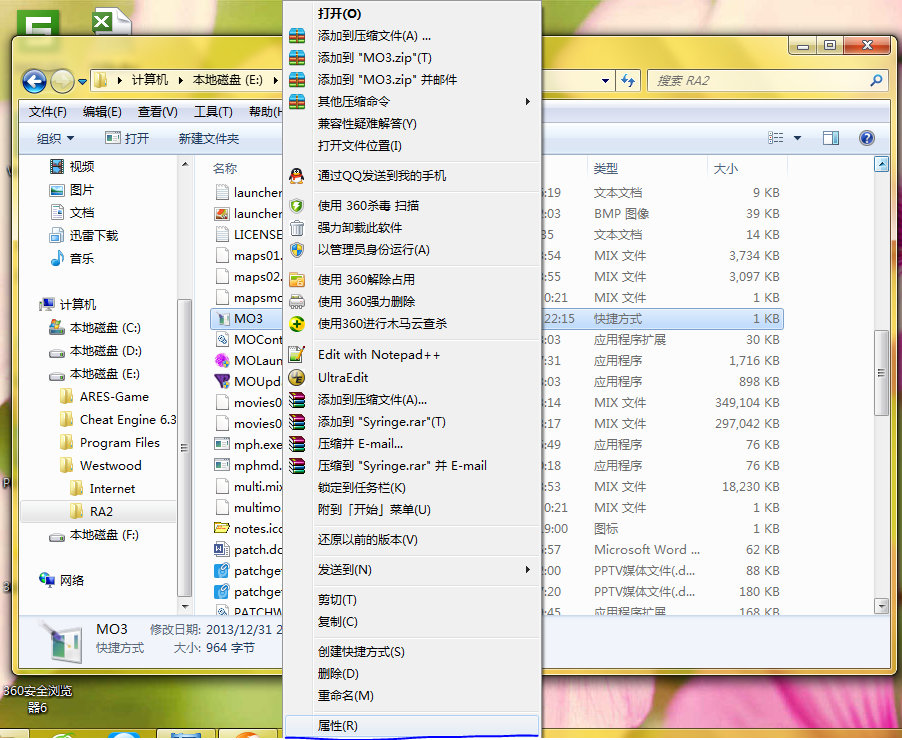Viewport: 902px width, 740px height.
Task: Click the search box labeled 搜索 RA2
Action: click(766, 81)
